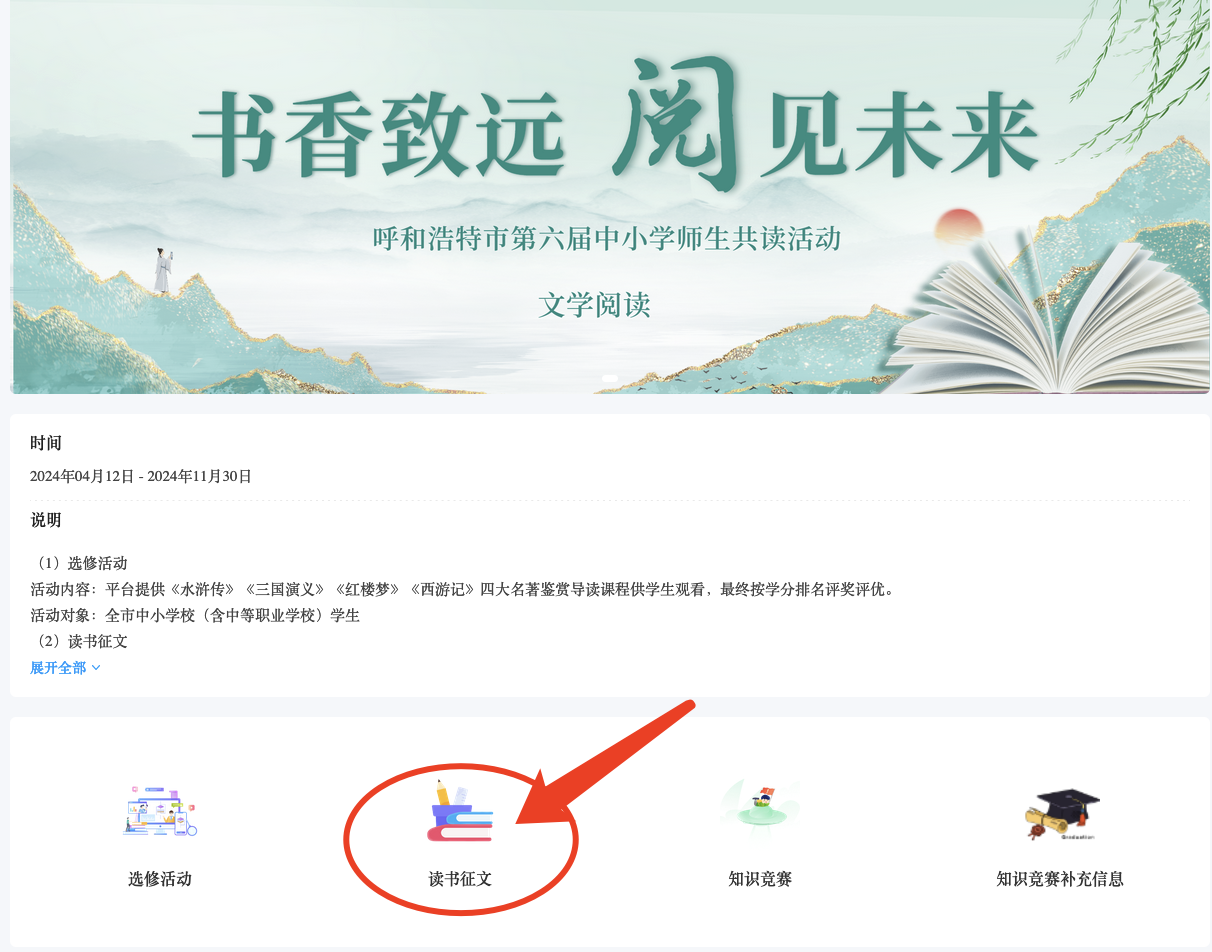The image size is (1212, 952).
Task: Select the 选修活动 label
Action: click(x=160, y=879)
